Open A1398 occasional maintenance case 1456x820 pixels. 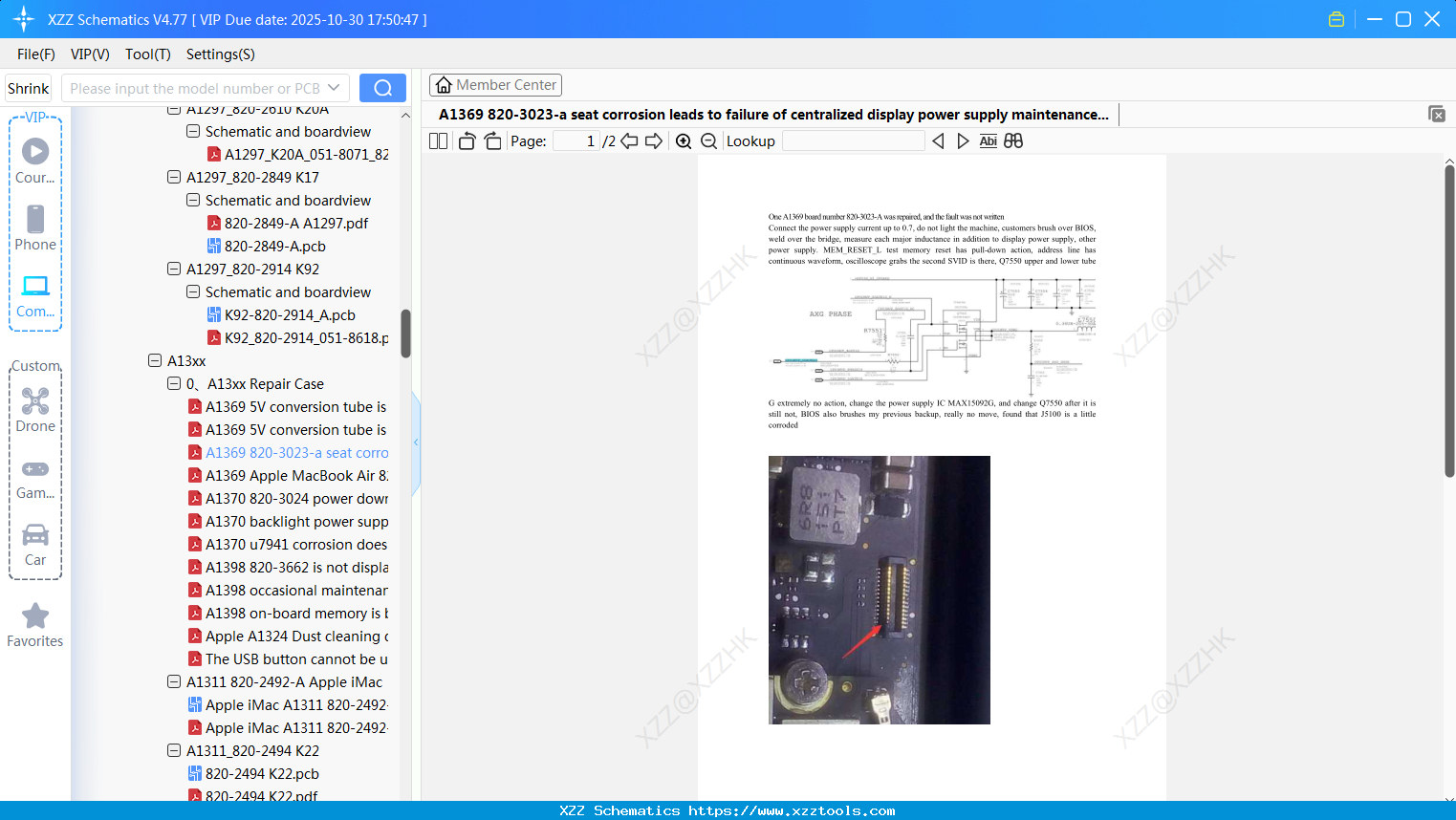[x=289, y=590]
